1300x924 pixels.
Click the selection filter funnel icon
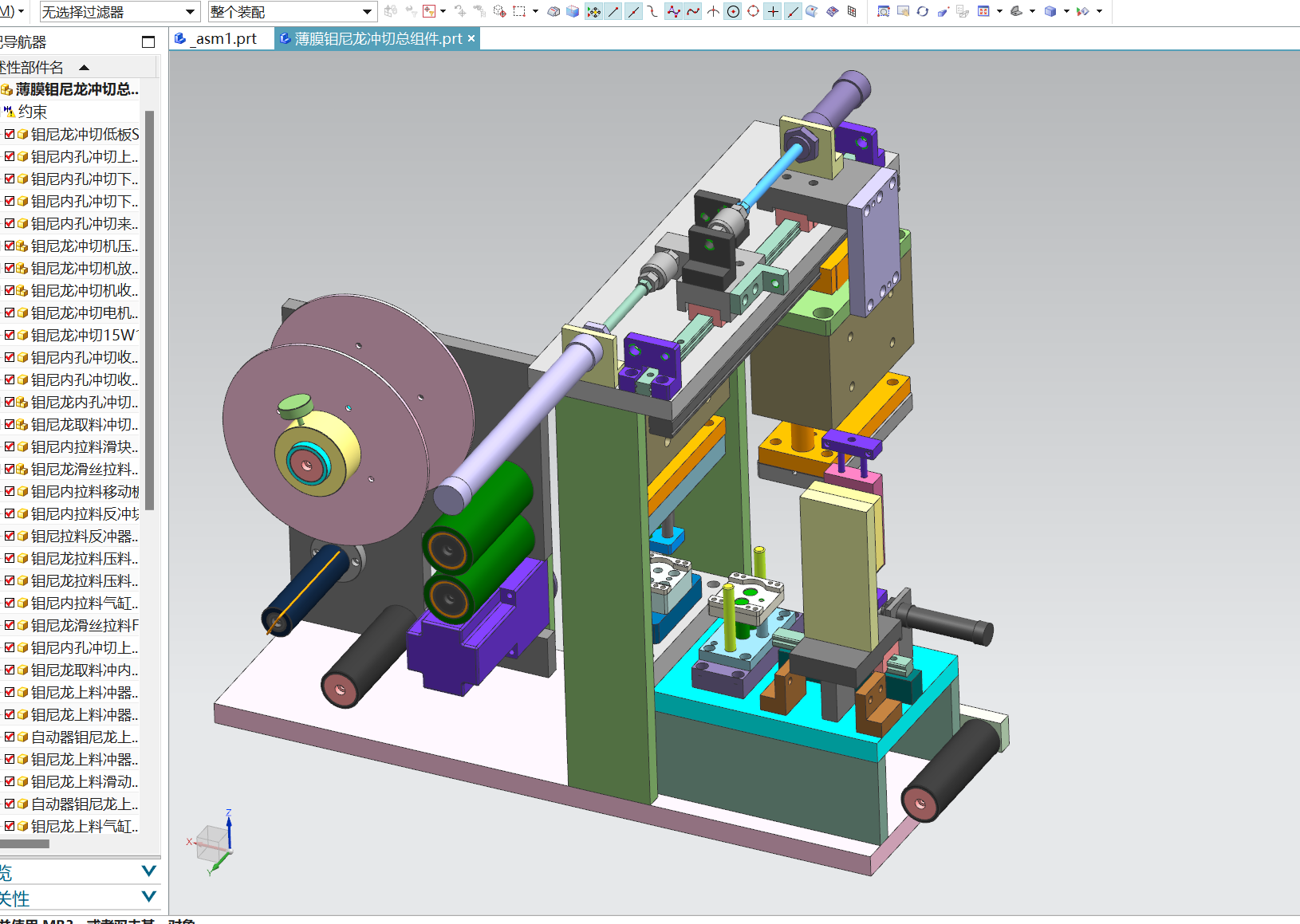[x=429, y=11]
